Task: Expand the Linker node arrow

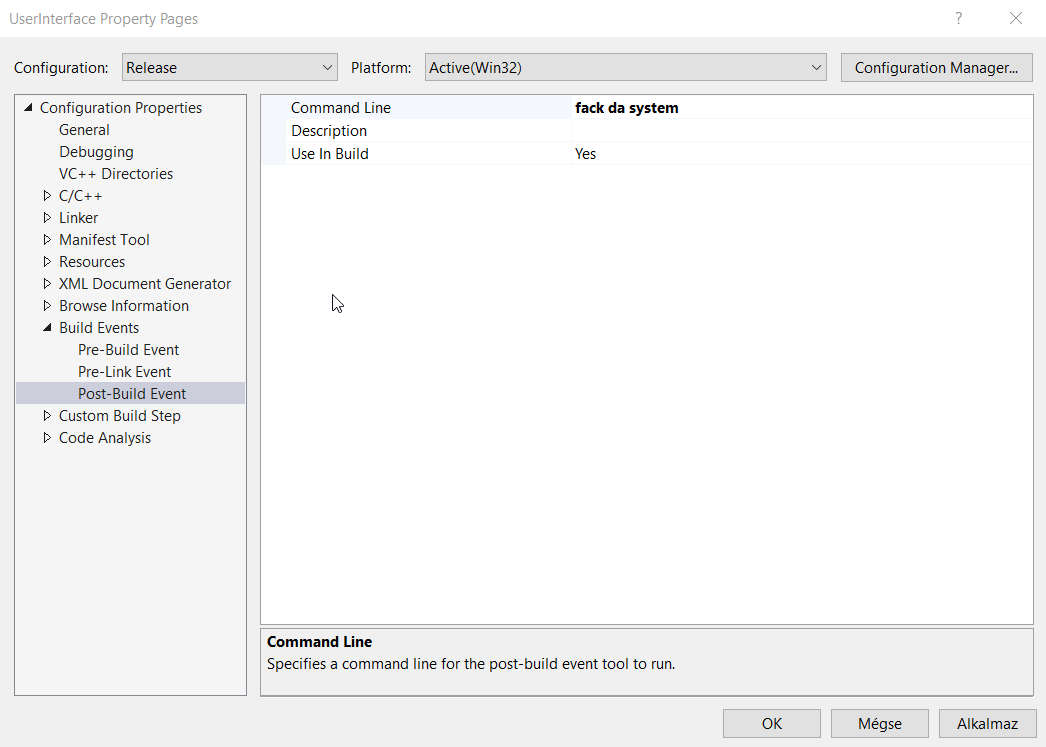Action: [x=47, y=218]
